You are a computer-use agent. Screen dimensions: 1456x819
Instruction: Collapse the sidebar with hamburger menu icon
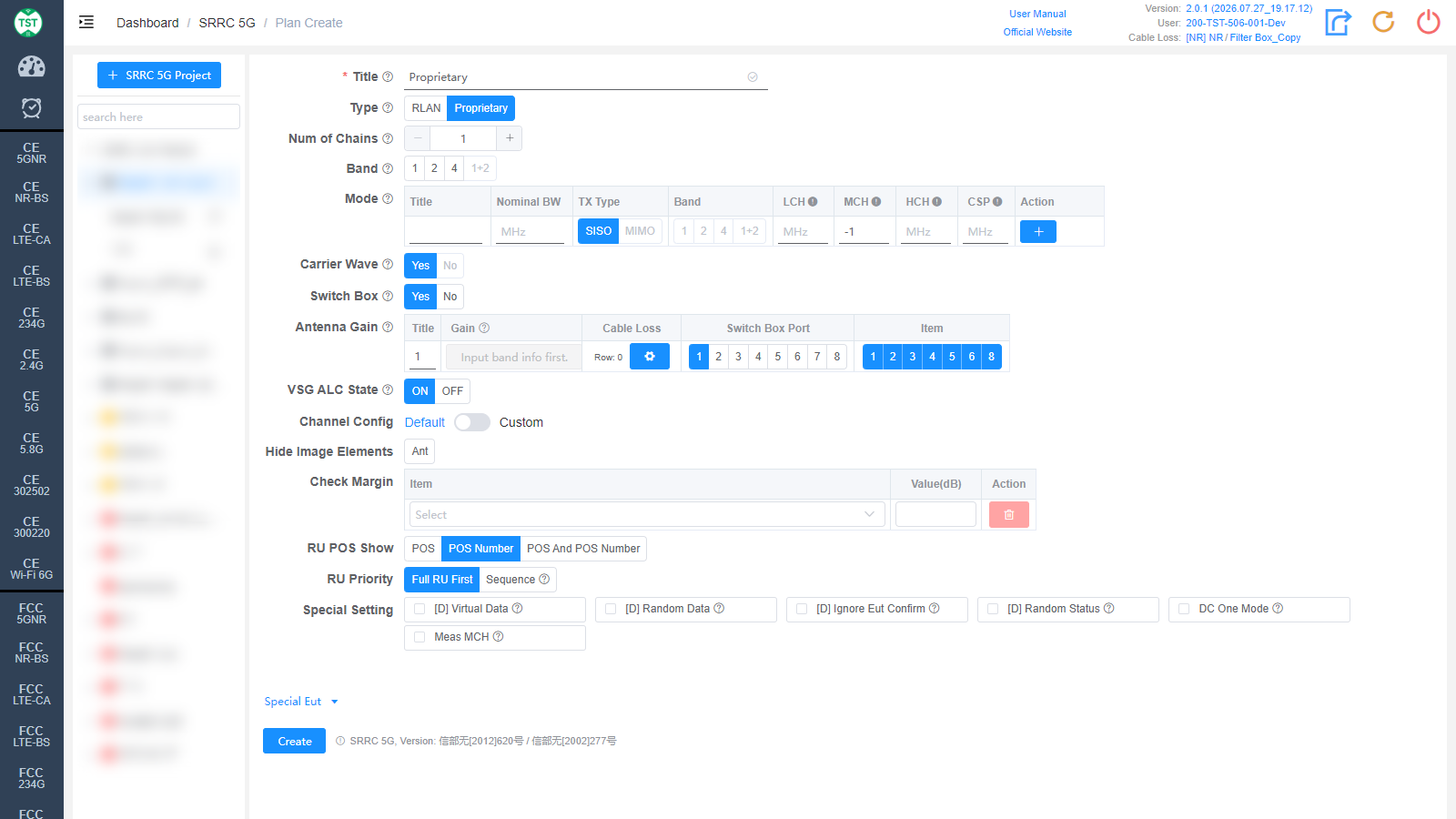(86, 22)
